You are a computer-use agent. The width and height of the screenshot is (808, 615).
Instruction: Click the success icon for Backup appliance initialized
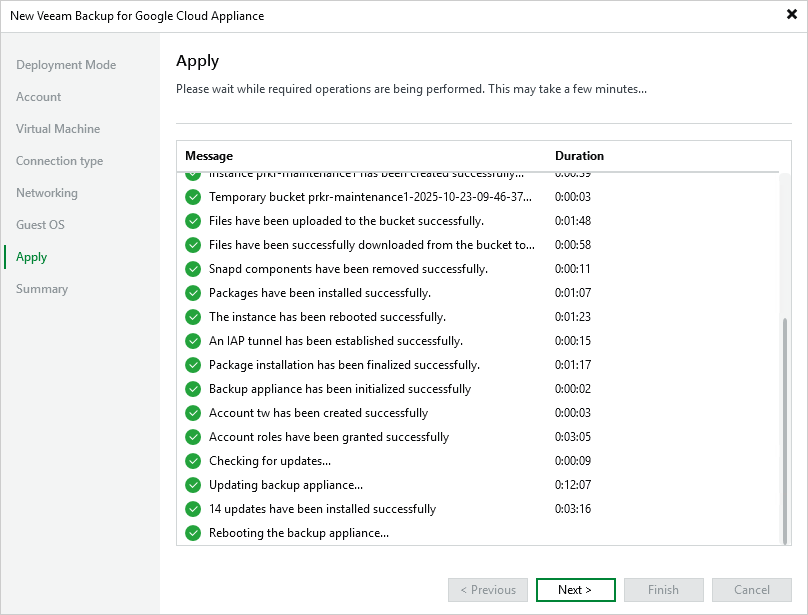tap(193, 389)
